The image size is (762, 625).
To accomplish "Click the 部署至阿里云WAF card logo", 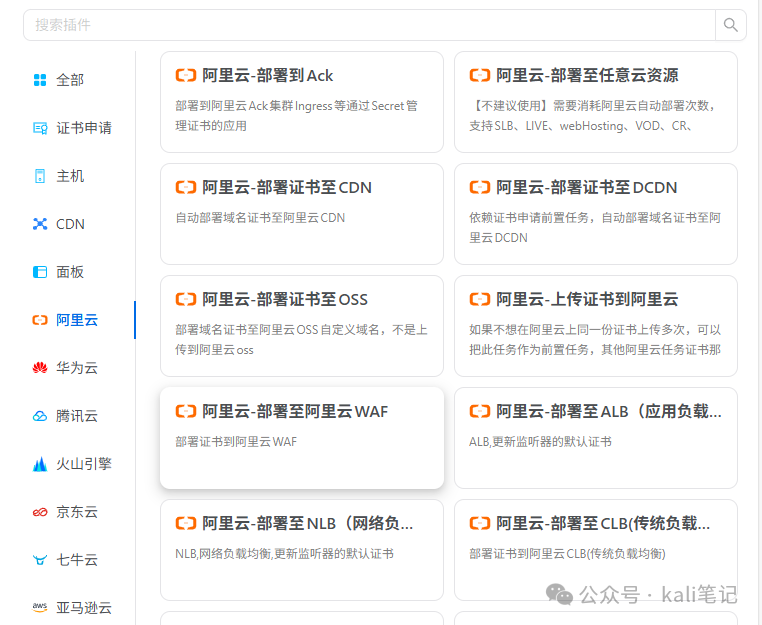I will (x=186, y=412).
